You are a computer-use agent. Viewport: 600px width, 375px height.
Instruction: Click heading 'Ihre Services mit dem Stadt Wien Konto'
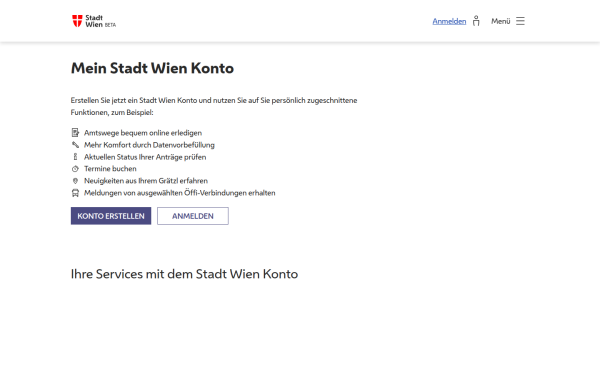184,274
